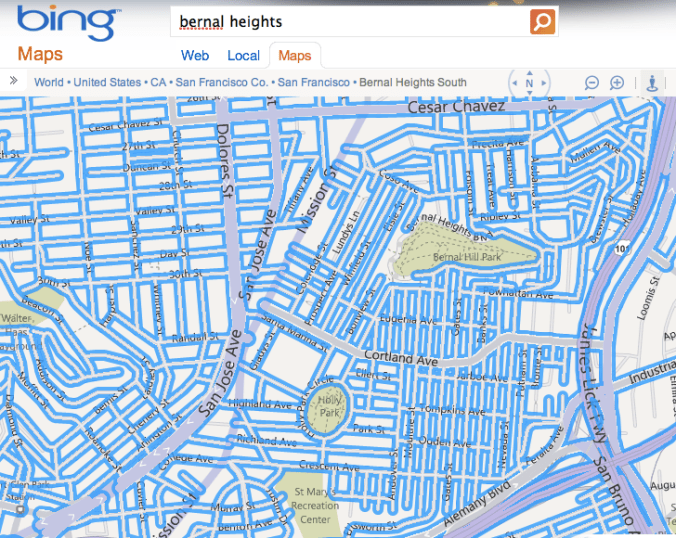The height and width of the screenshot is (538, 676).
Task: Click the San Francisco breadcrumb link
Action: tap(313, 82)
